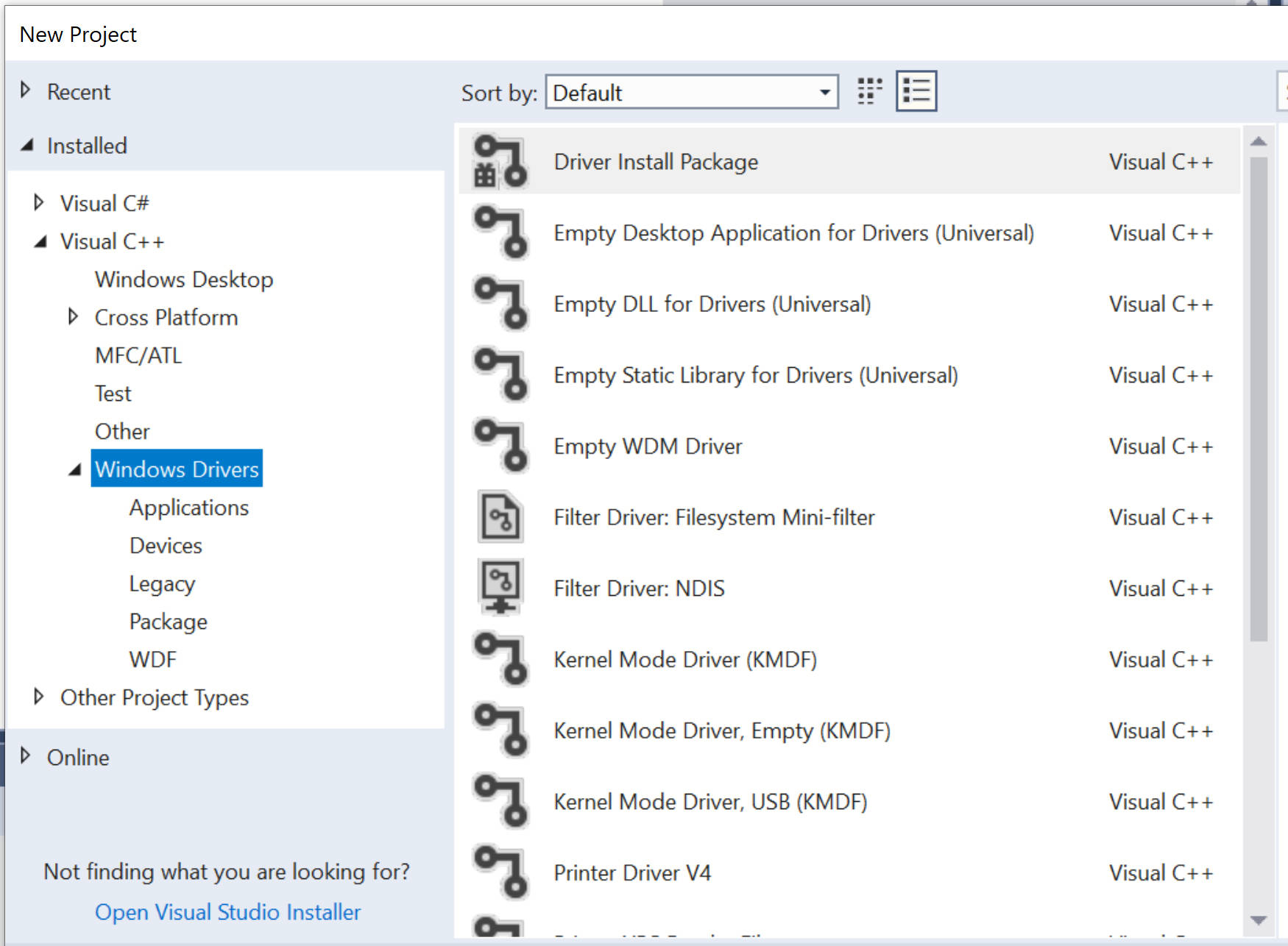Collapse the Visual C++ node
This screenshot has width=1288, height=946.
[40, 241]
